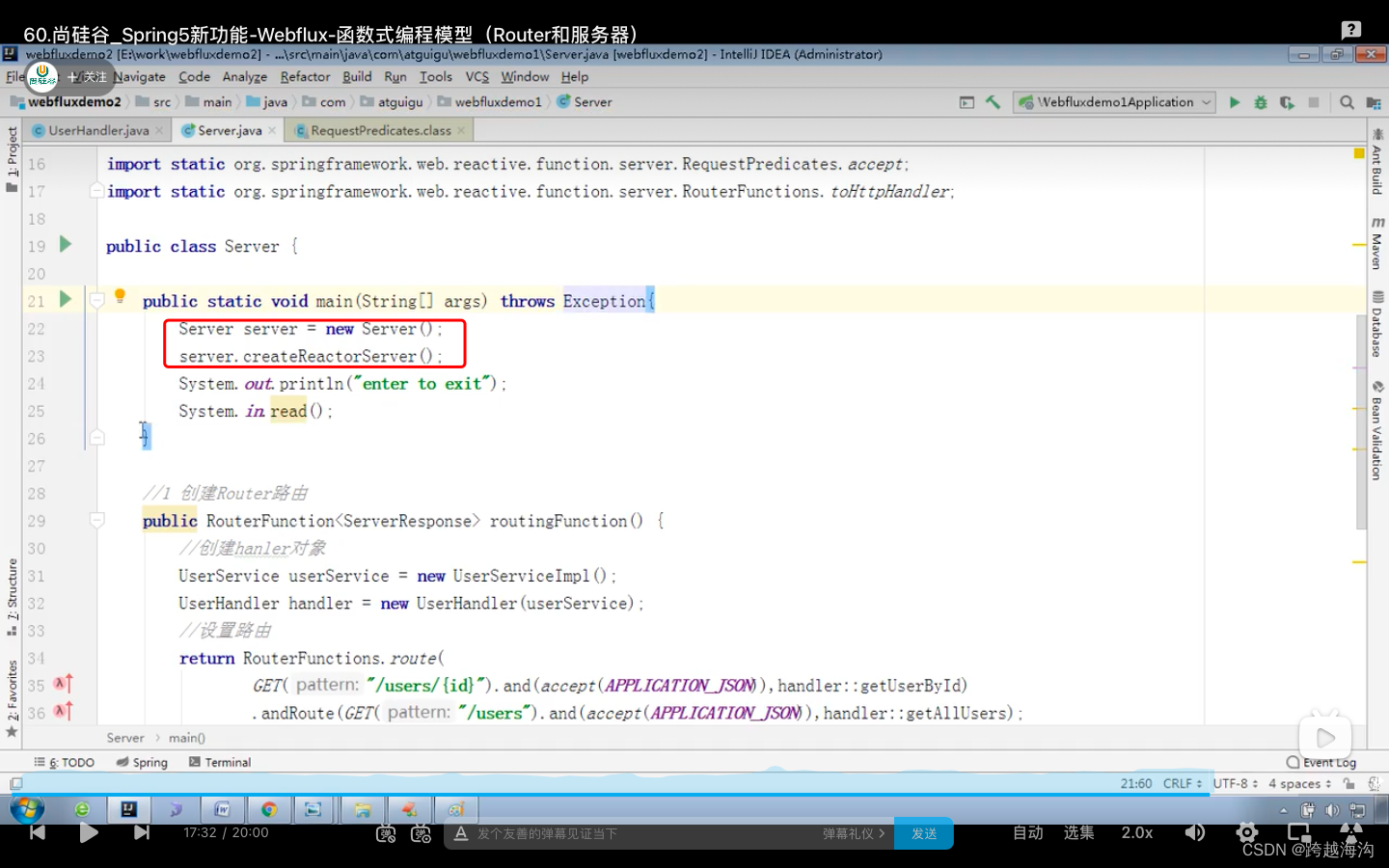Viewport: 1389px width, 868px height.
Task: Open the Refactor menu
Action: 305,76
